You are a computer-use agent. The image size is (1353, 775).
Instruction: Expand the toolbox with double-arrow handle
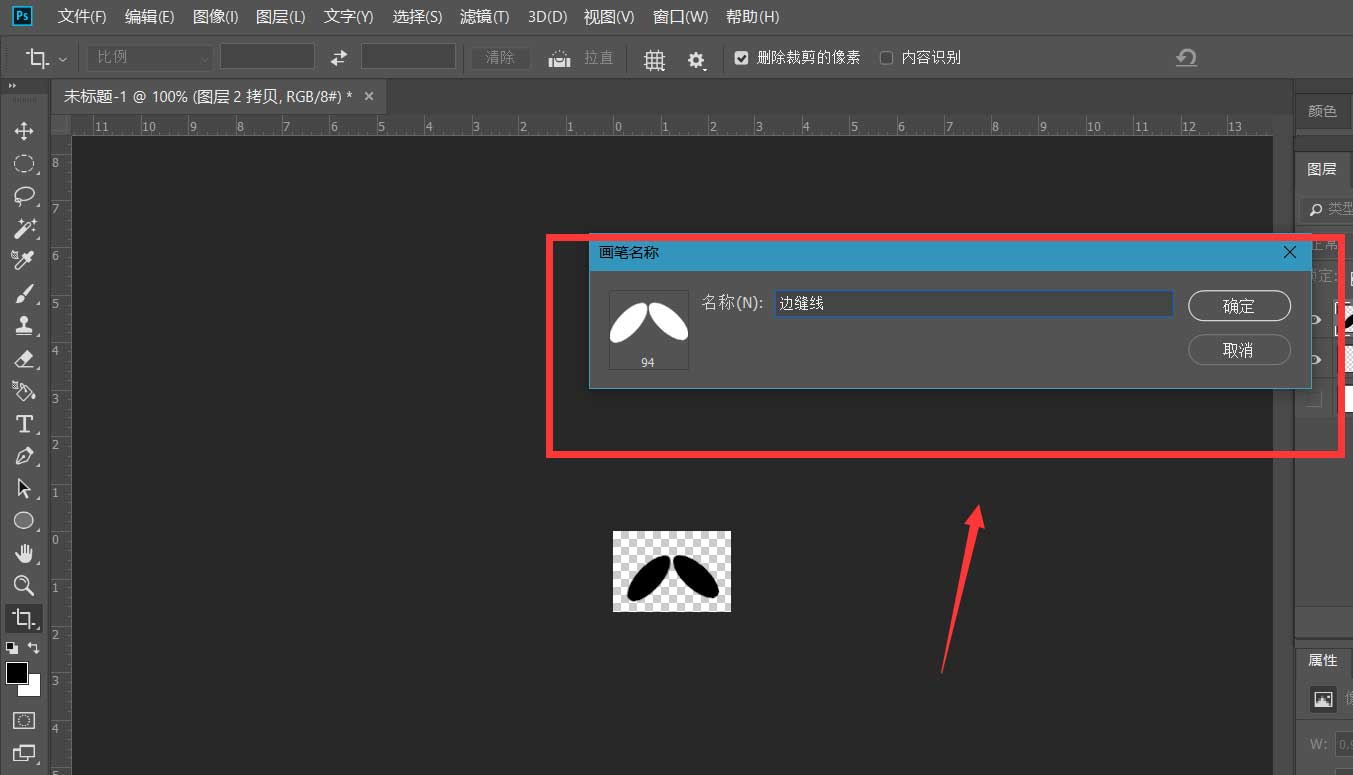13,87
